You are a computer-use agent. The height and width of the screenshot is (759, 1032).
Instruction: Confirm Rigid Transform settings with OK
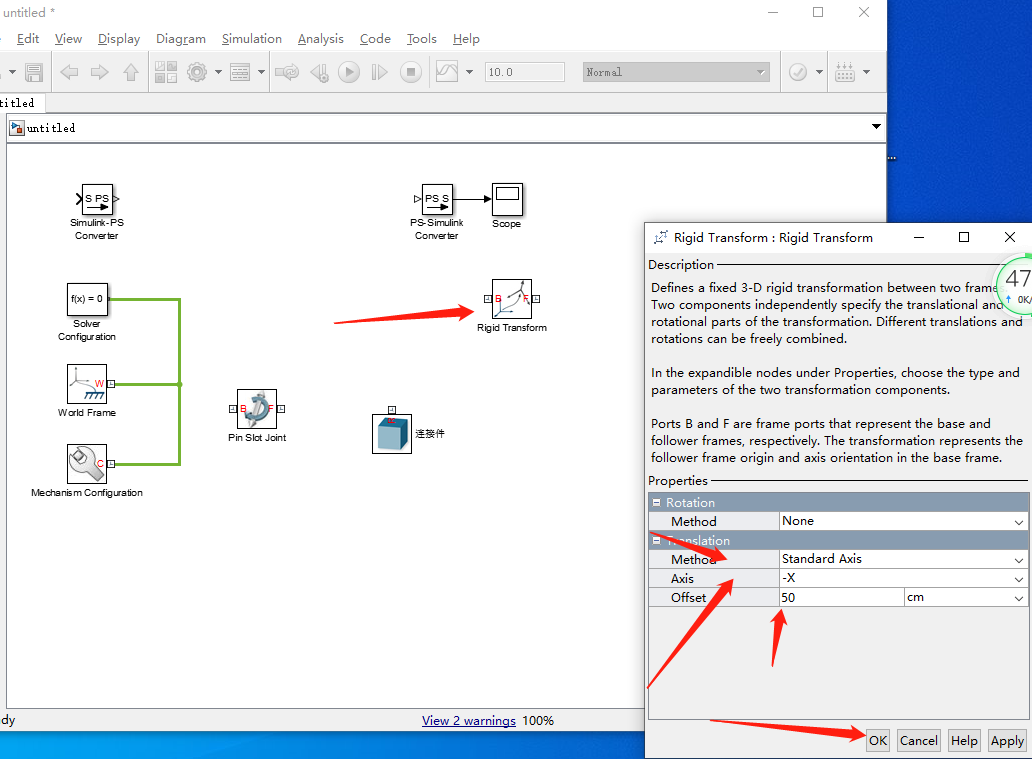[x=877, y=740]
